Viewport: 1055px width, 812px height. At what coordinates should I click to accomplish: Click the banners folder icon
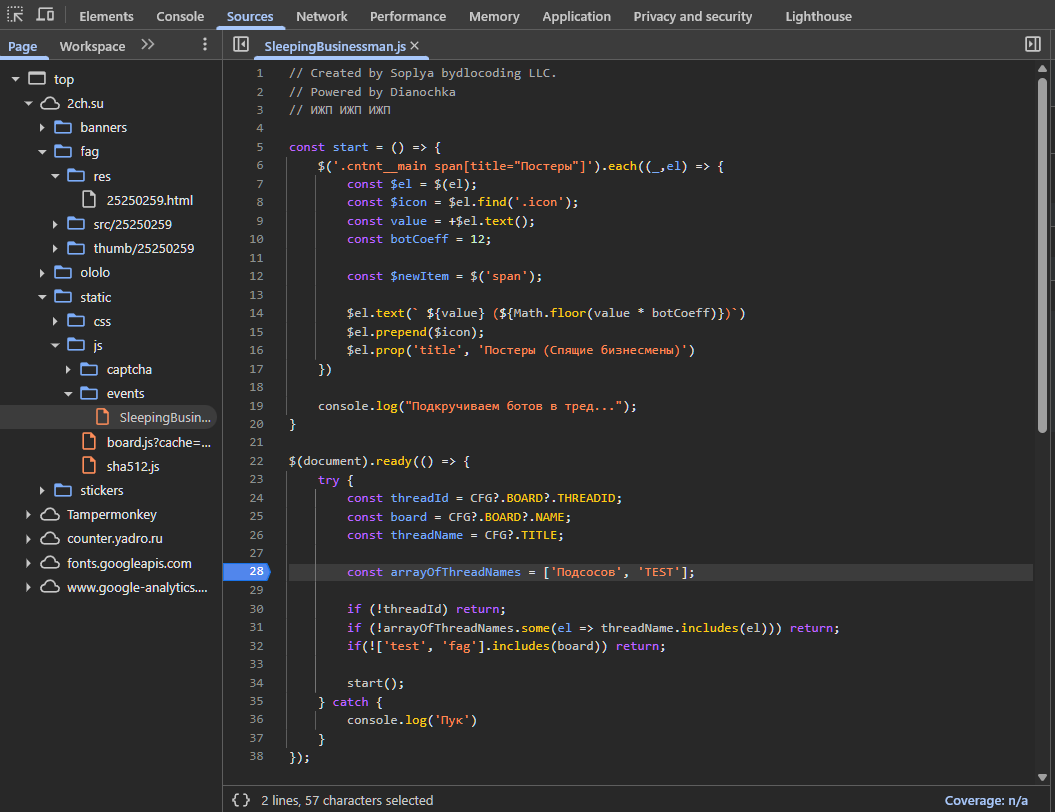pos(63,128)
